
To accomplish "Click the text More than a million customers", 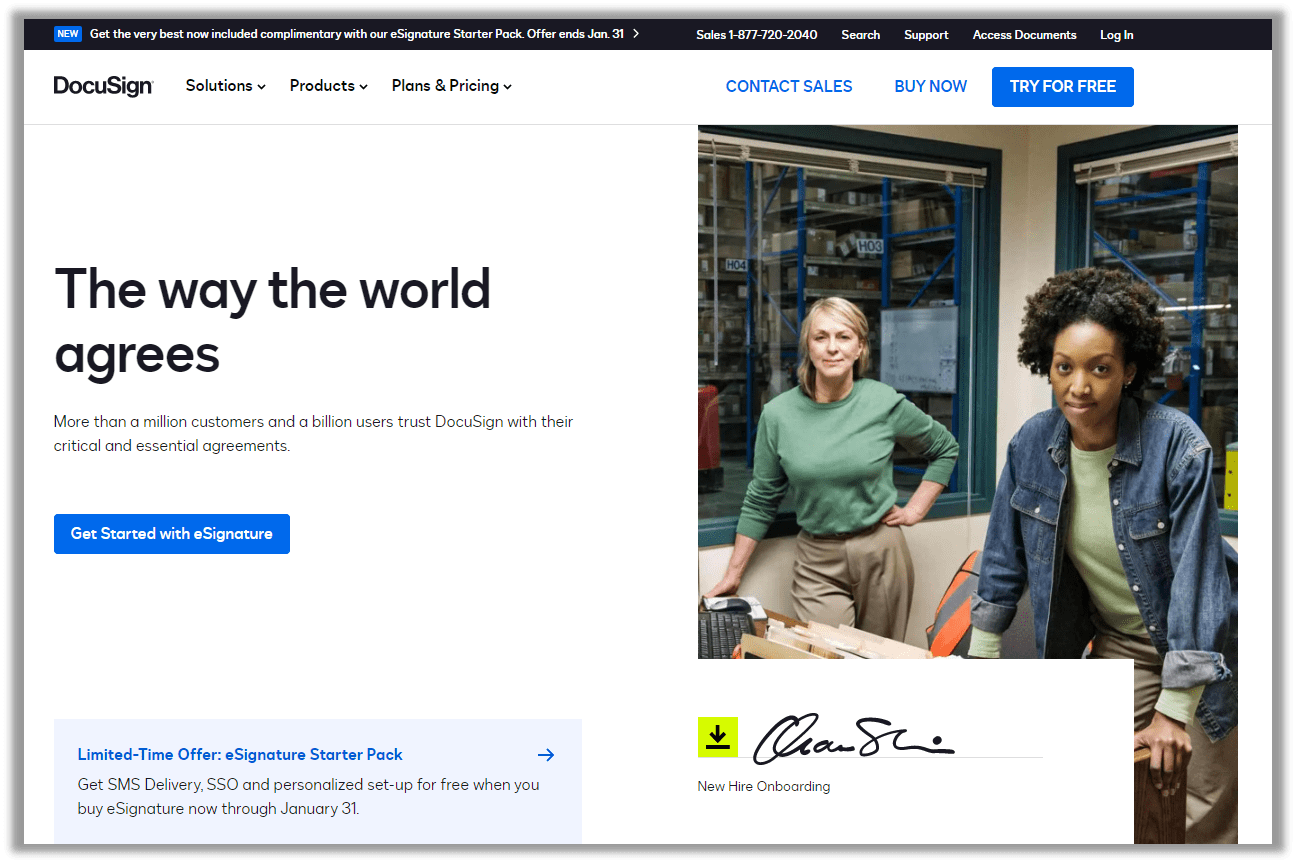I will pos(313,434).
